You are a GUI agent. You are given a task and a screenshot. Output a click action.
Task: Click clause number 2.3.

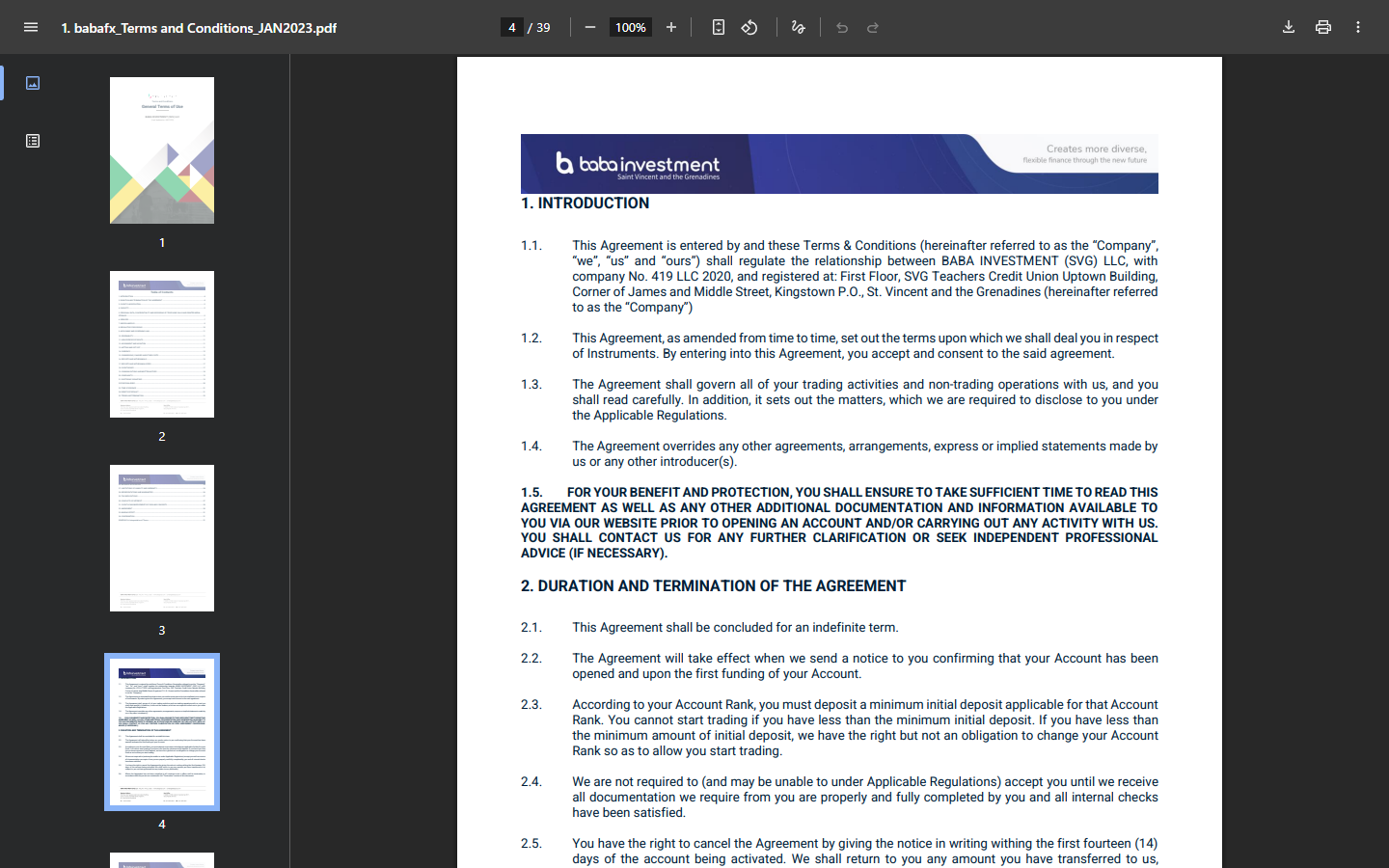(531, 705)
